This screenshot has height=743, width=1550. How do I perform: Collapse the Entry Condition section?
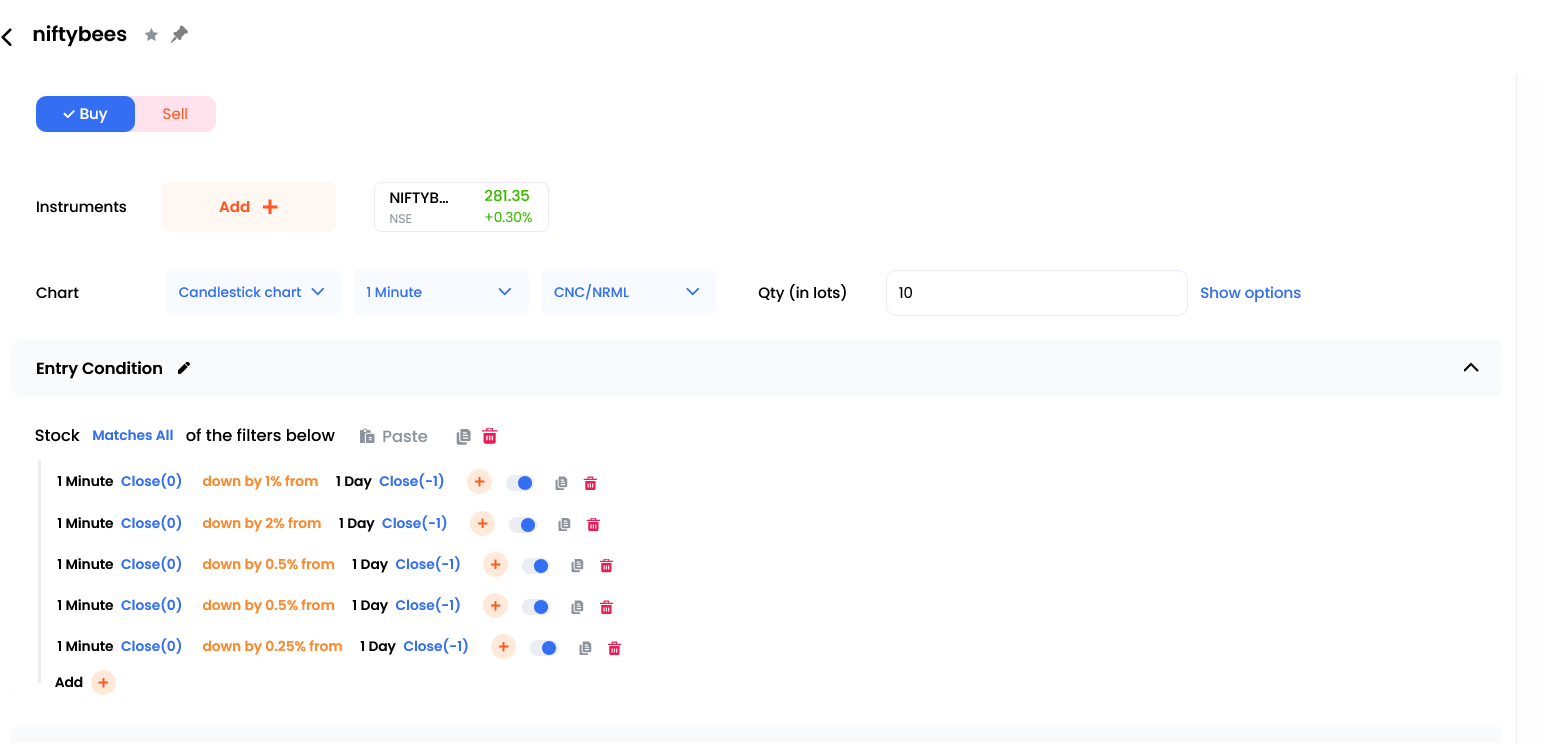1471,368
